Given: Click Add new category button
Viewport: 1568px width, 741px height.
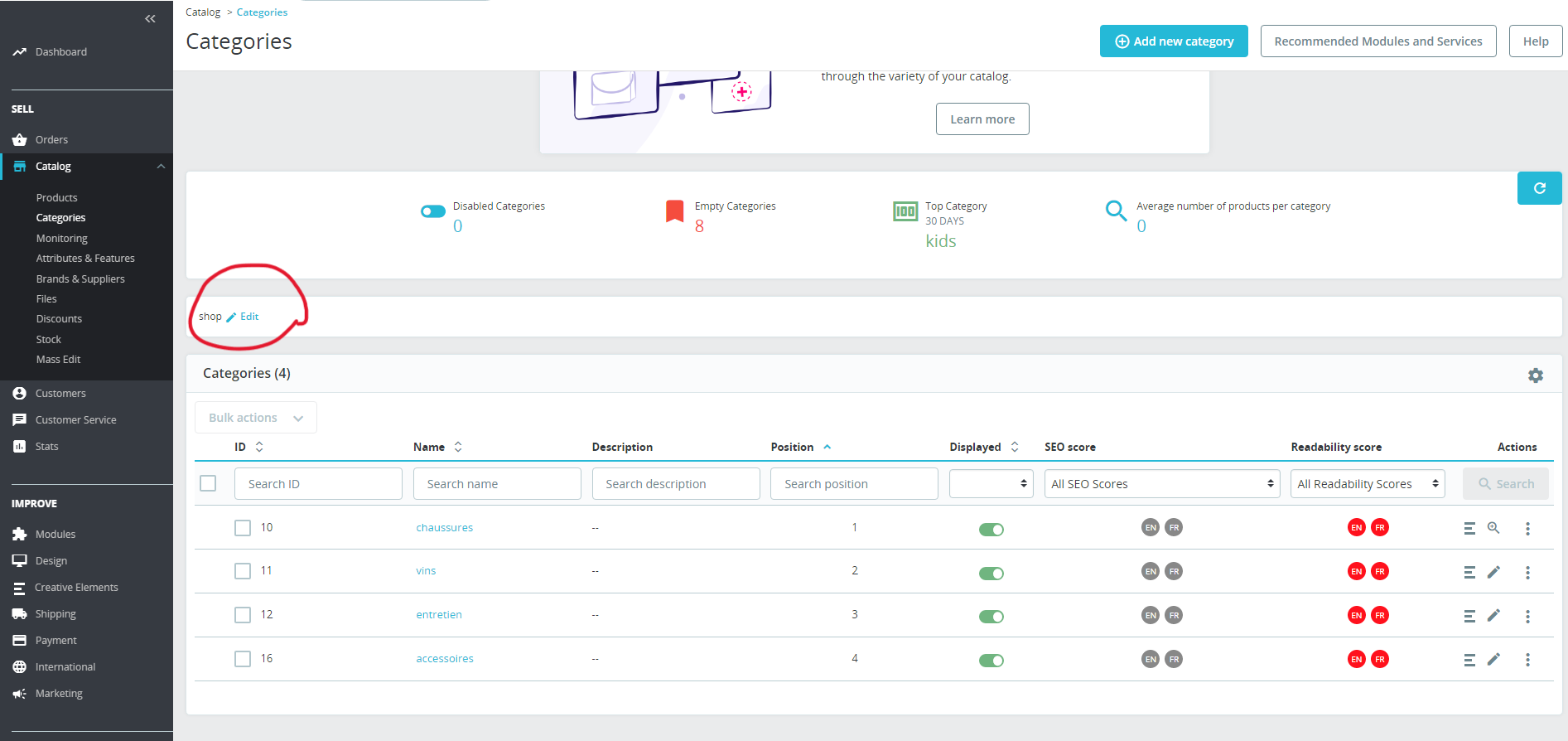Looking at the screenshot, I should coord(1174,41).
